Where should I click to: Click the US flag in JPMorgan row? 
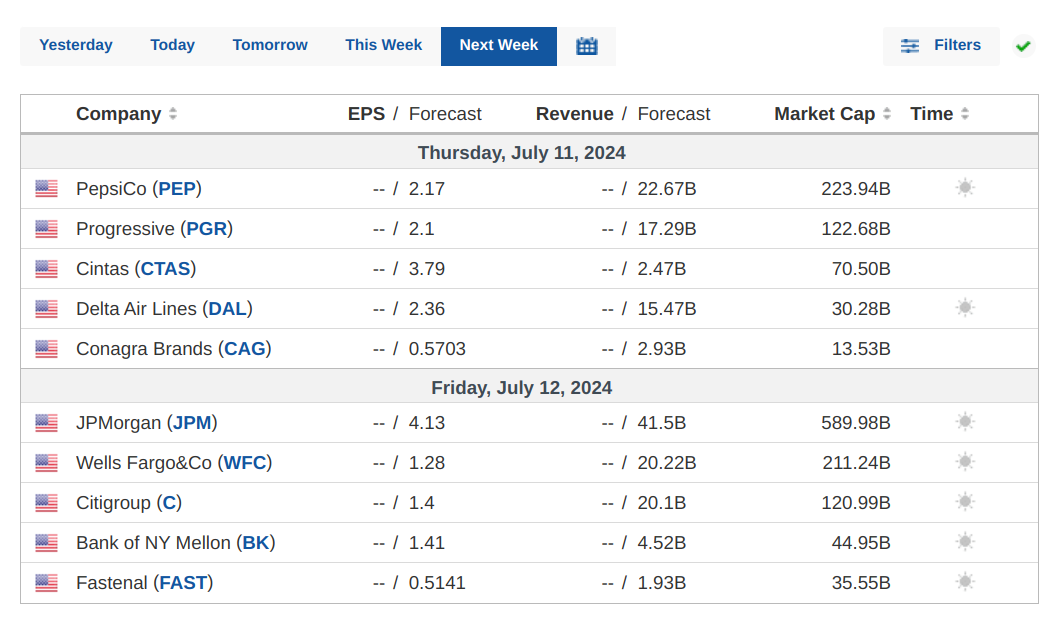[x=47, y=422]
